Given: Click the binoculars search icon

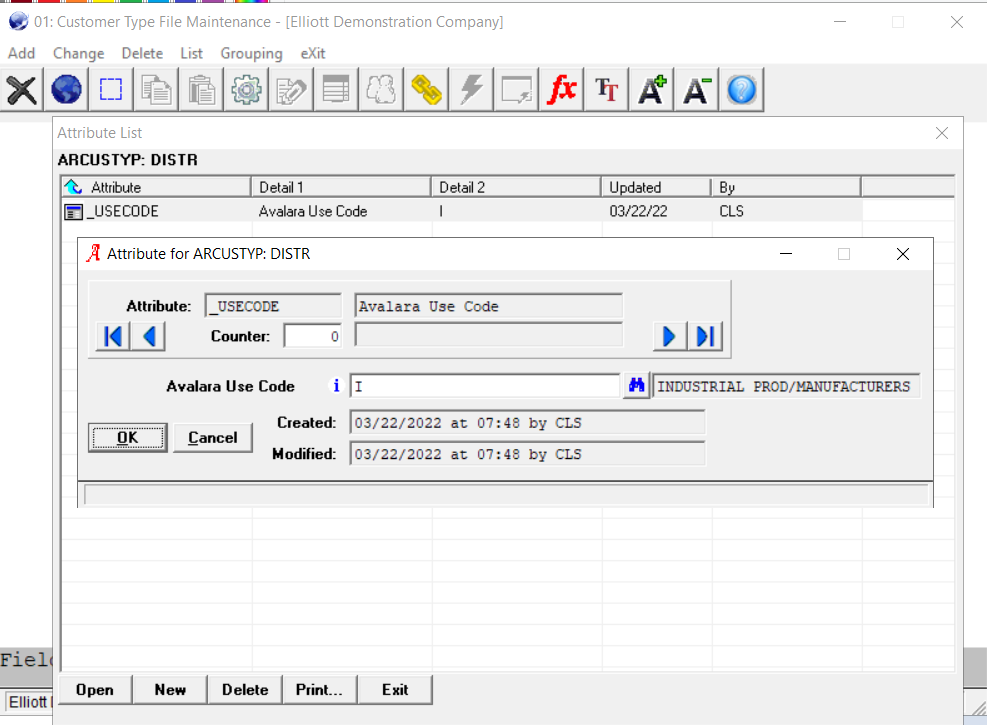Looking at the screenshot, I should (636, 385).
